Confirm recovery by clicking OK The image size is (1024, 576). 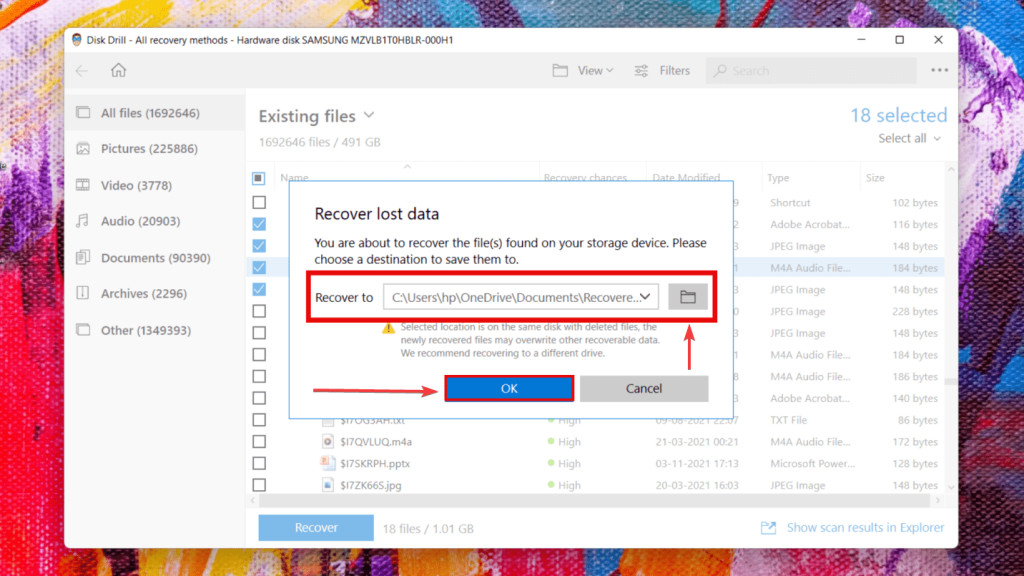point(509,388)
